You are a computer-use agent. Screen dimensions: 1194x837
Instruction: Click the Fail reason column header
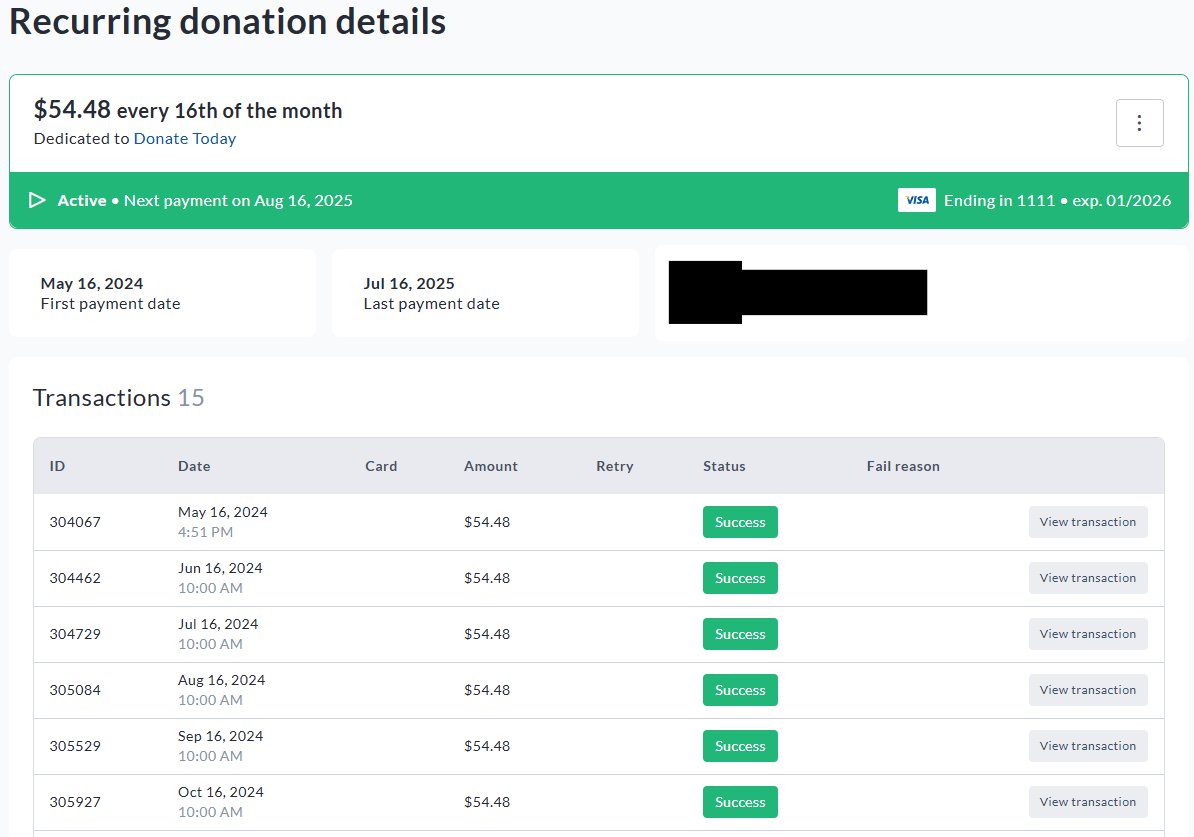902,466
